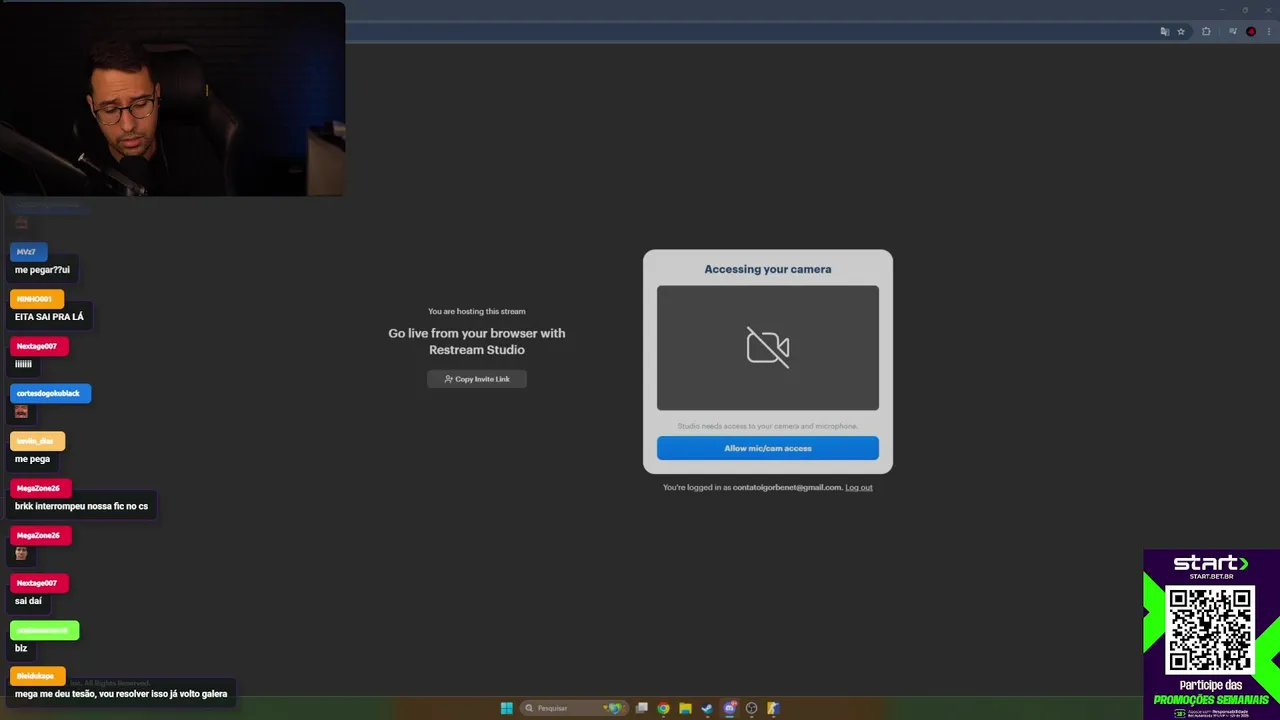
Task: Click the 'Studio needs access to your camera' note
Action: pos(767,426)
